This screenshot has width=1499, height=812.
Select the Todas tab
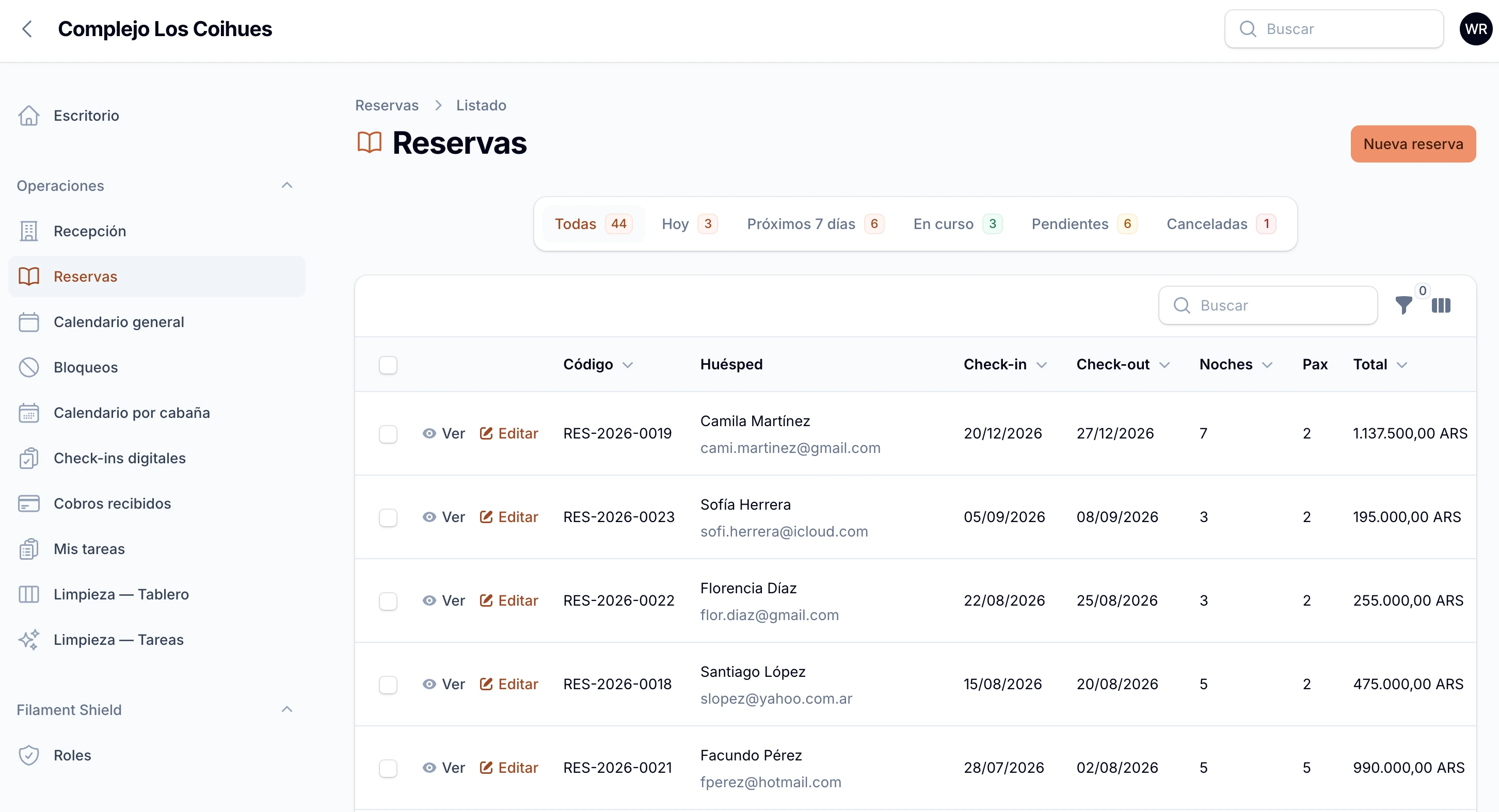(593, 224)
